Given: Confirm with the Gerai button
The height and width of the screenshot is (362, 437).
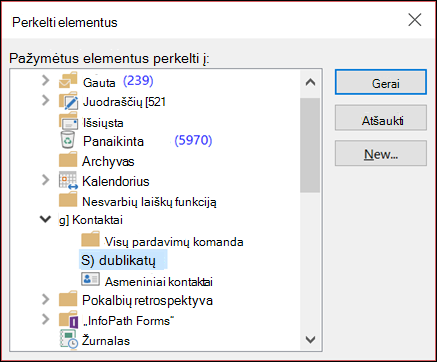Looking at the screenshot, I should (381, 82).
